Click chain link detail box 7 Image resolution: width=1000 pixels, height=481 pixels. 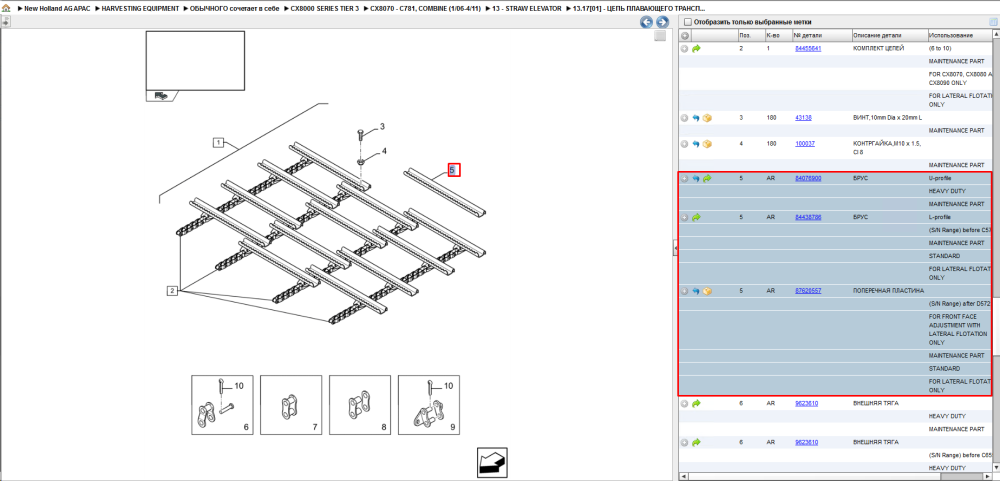click(x=291, y=405)
